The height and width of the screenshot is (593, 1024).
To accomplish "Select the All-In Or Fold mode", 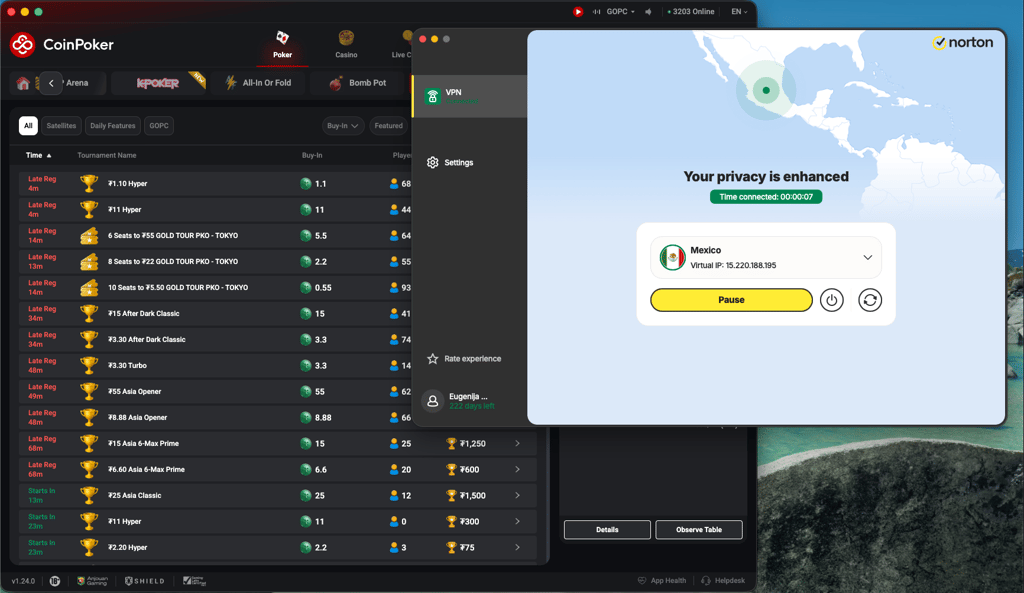I will pyautogui.click(x=259, y=83).
